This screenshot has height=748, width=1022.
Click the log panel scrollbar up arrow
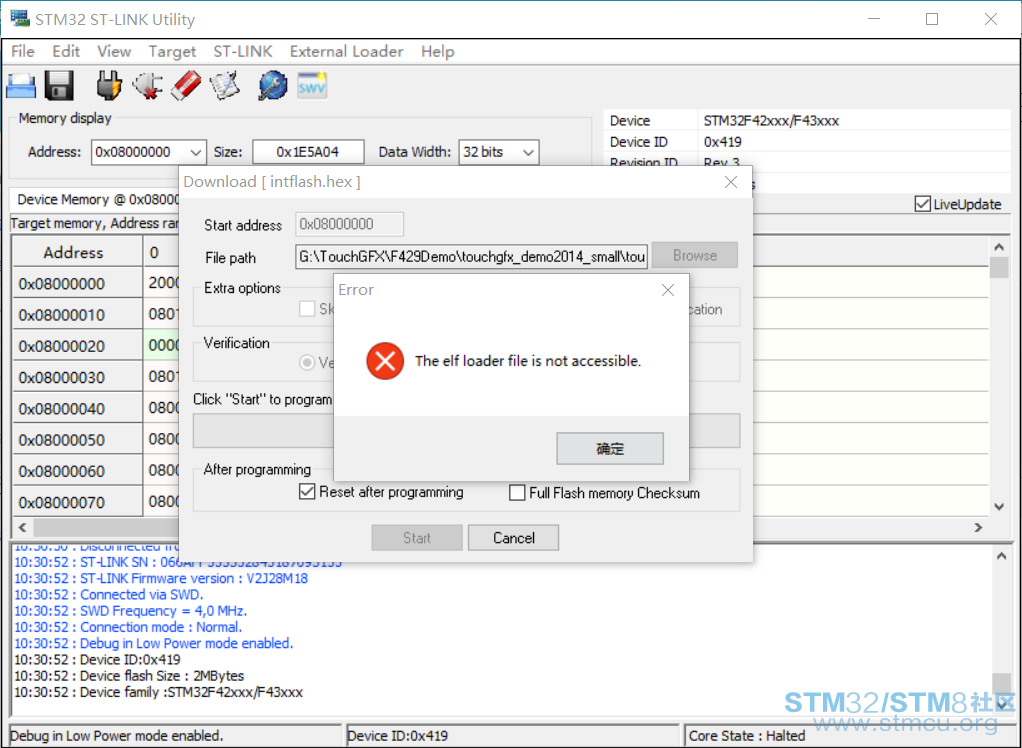[1002, 556]
